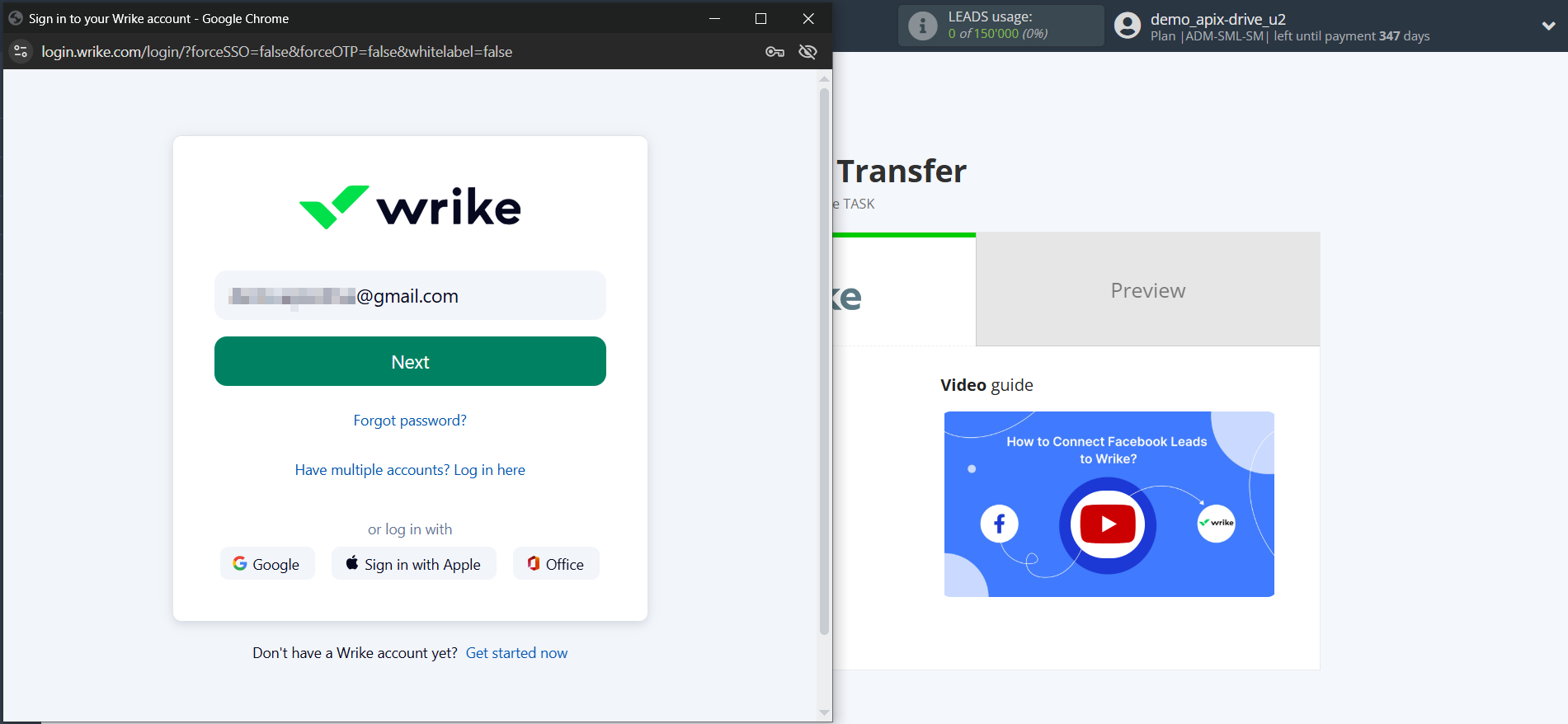Log in with Office
Viewport: 1568px width, 724px height.
coord(555,564)
